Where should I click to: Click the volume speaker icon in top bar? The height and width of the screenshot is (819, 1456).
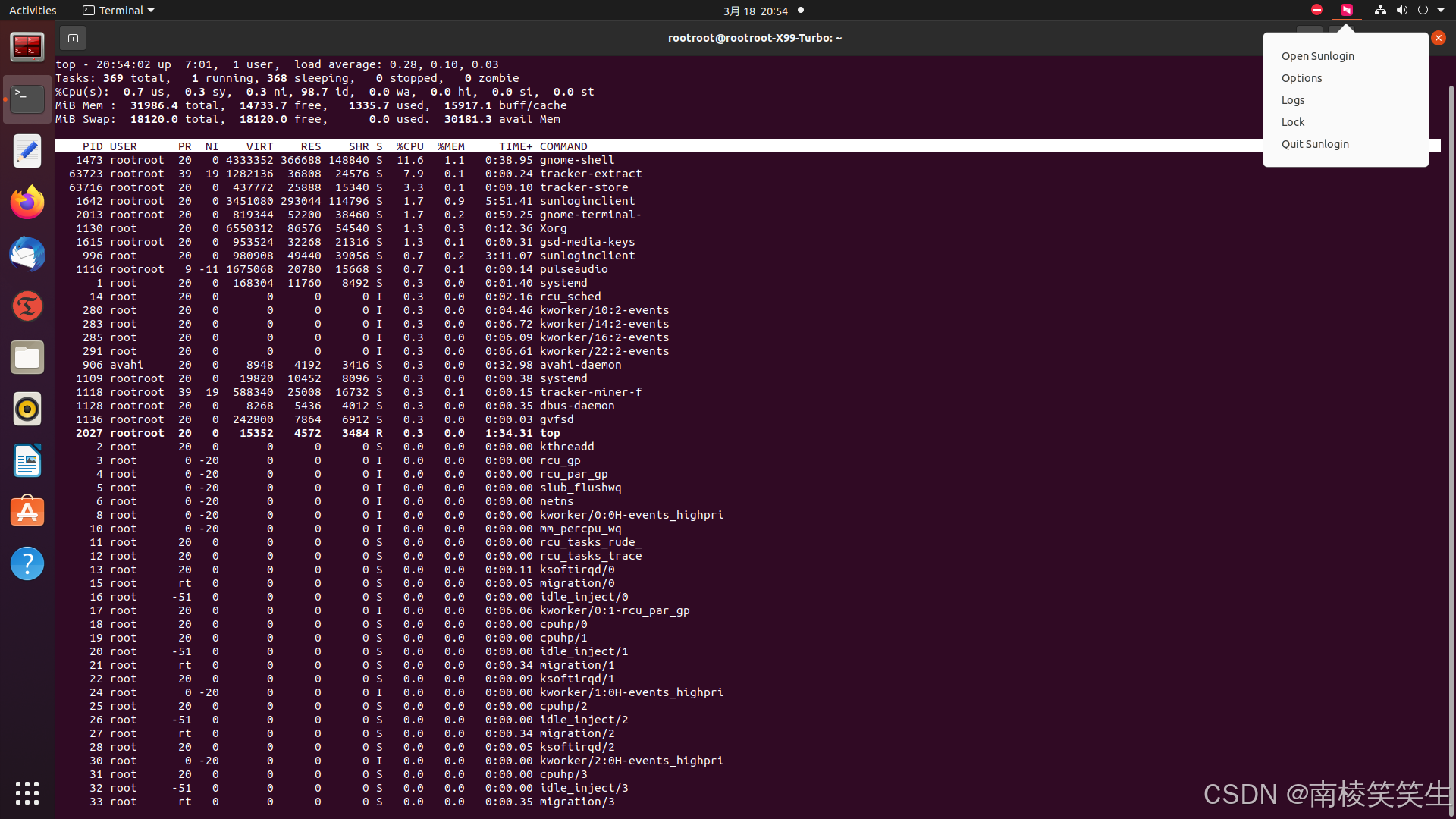(x=1401, y=10)
